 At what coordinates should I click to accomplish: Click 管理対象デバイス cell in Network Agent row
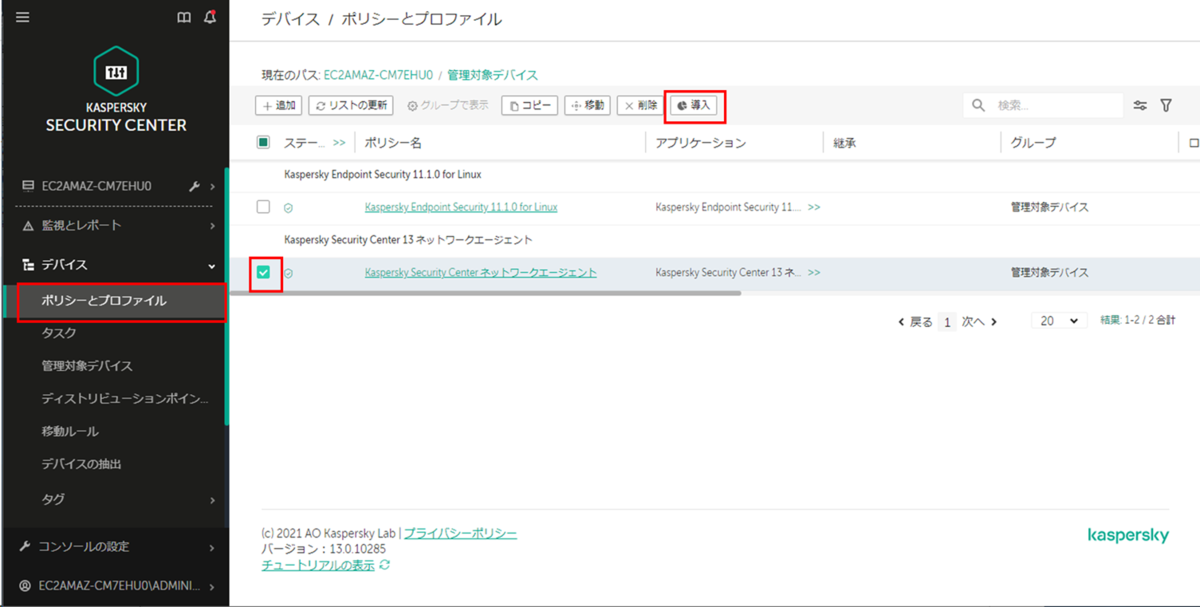click(x=1050, y=272)
